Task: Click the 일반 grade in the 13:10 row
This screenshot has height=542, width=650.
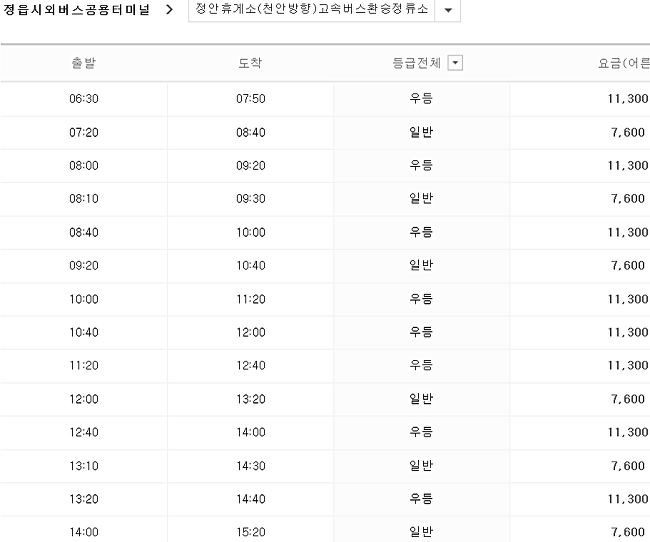Action: point(421,465)
